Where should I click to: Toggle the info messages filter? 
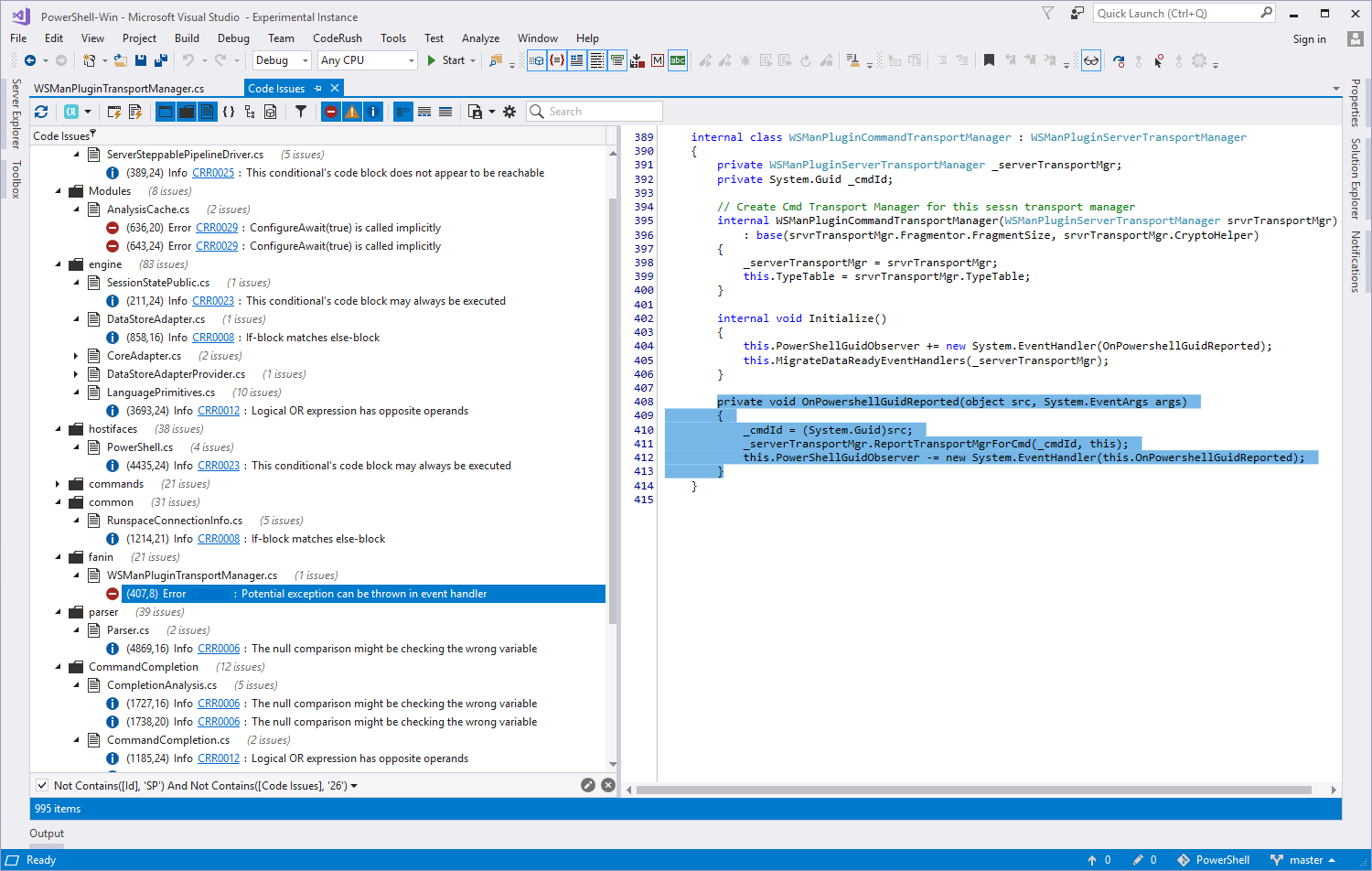[x=371, y=111]
